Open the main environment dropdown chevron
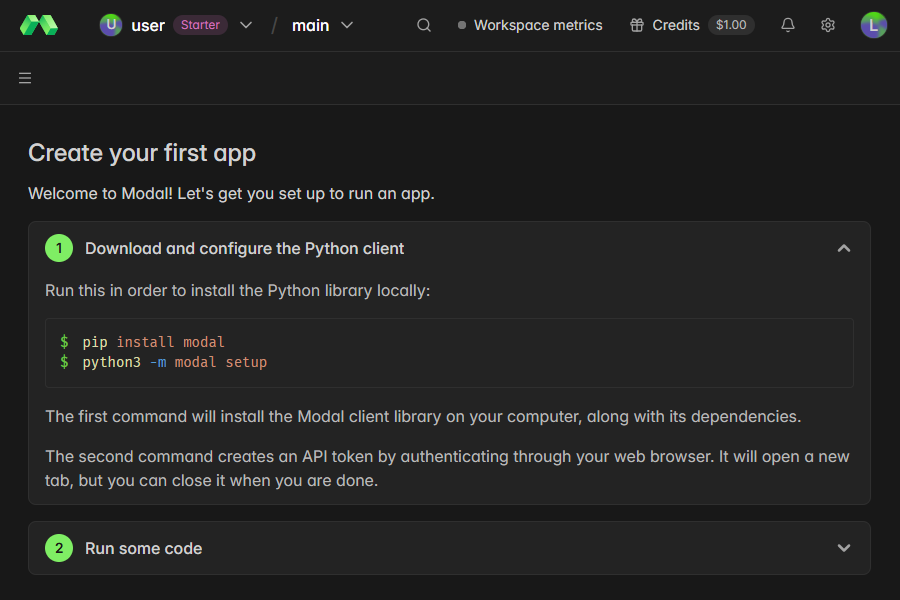Viewport: 900px width, 600px height. (x=347, y=25)
